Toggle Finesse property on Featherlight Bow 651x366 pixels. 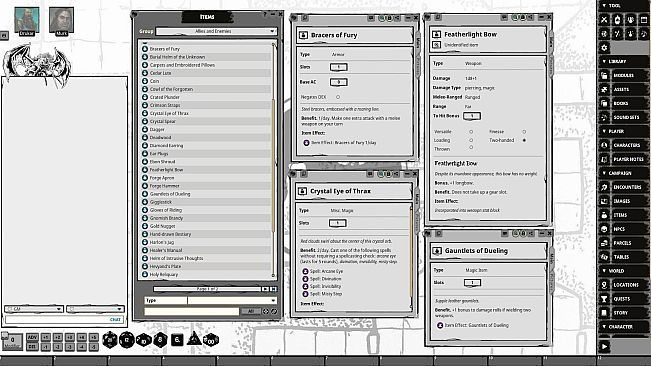pos(524,132)
